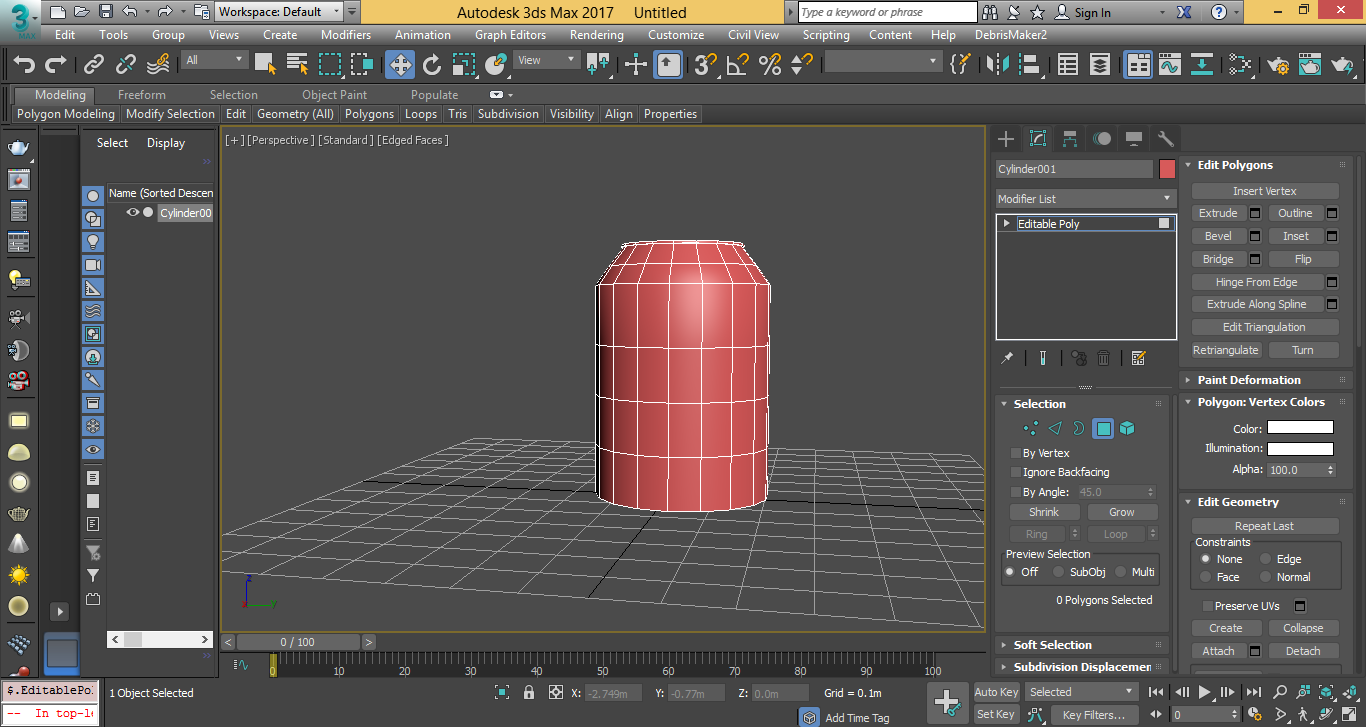The height and width of the screenshot is (727, 1366).
Task: Open the Utilities wrench panel tab
Action: (x=1165, y=138)
